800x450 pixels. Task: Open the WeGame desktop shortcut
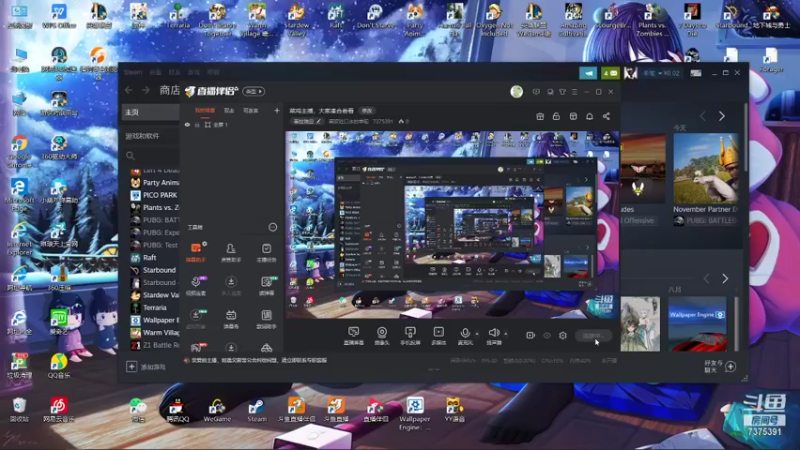(x=217, y=410)
